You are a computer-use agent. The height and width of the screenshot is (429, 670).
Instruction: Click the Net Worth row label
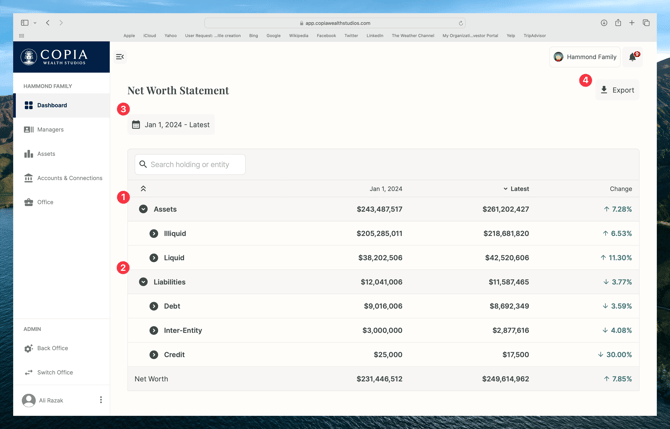[x=151, y=379]
